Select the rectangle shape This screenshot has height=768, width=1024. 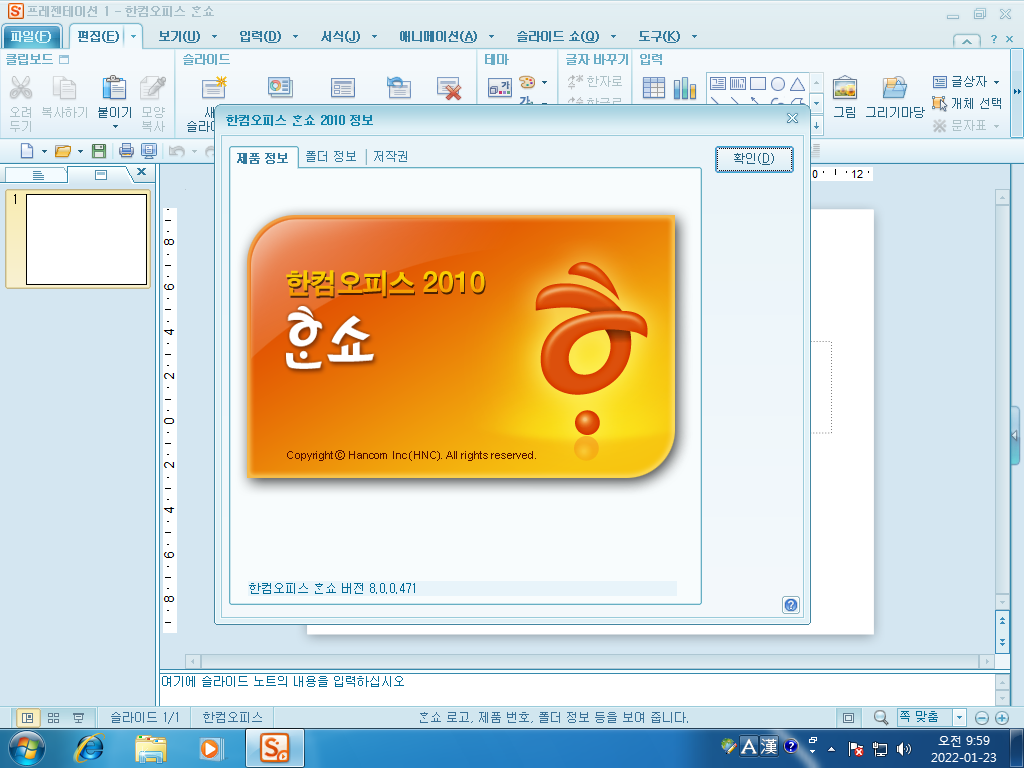point(758,84)
